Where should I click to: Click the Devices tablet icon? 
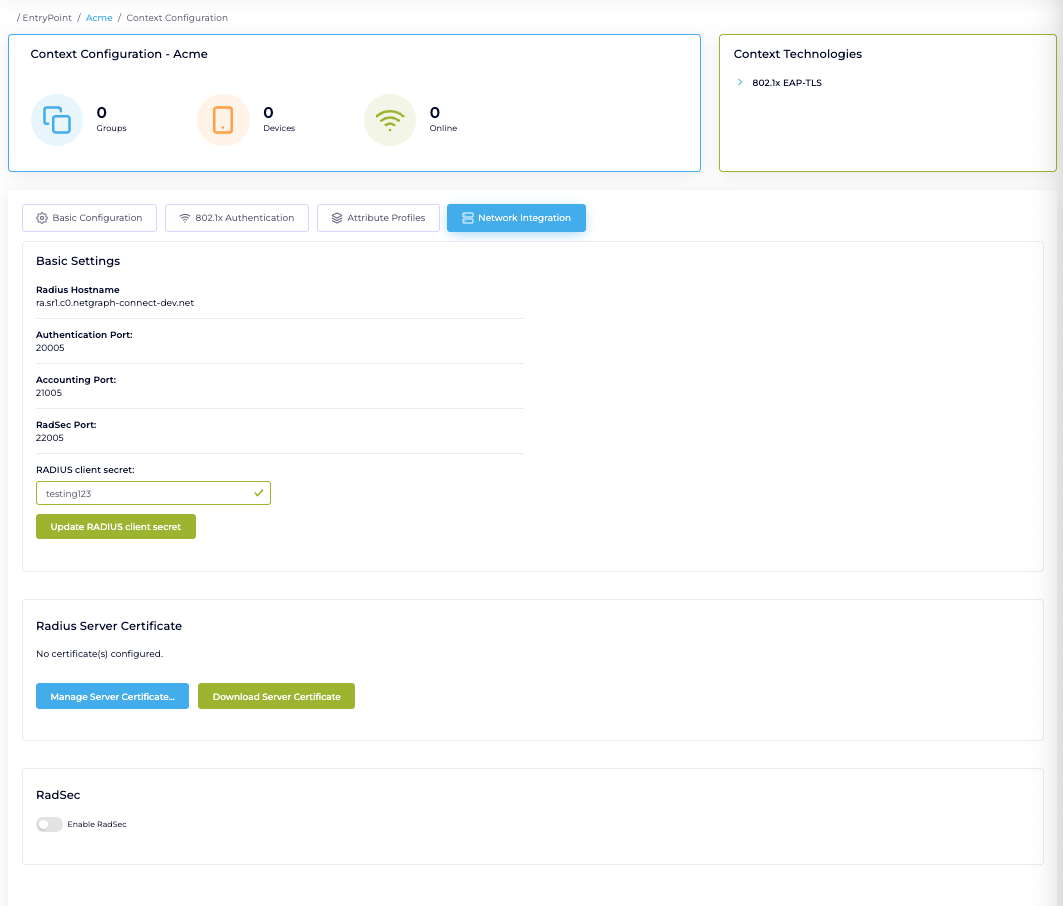[x=223, y=120]
